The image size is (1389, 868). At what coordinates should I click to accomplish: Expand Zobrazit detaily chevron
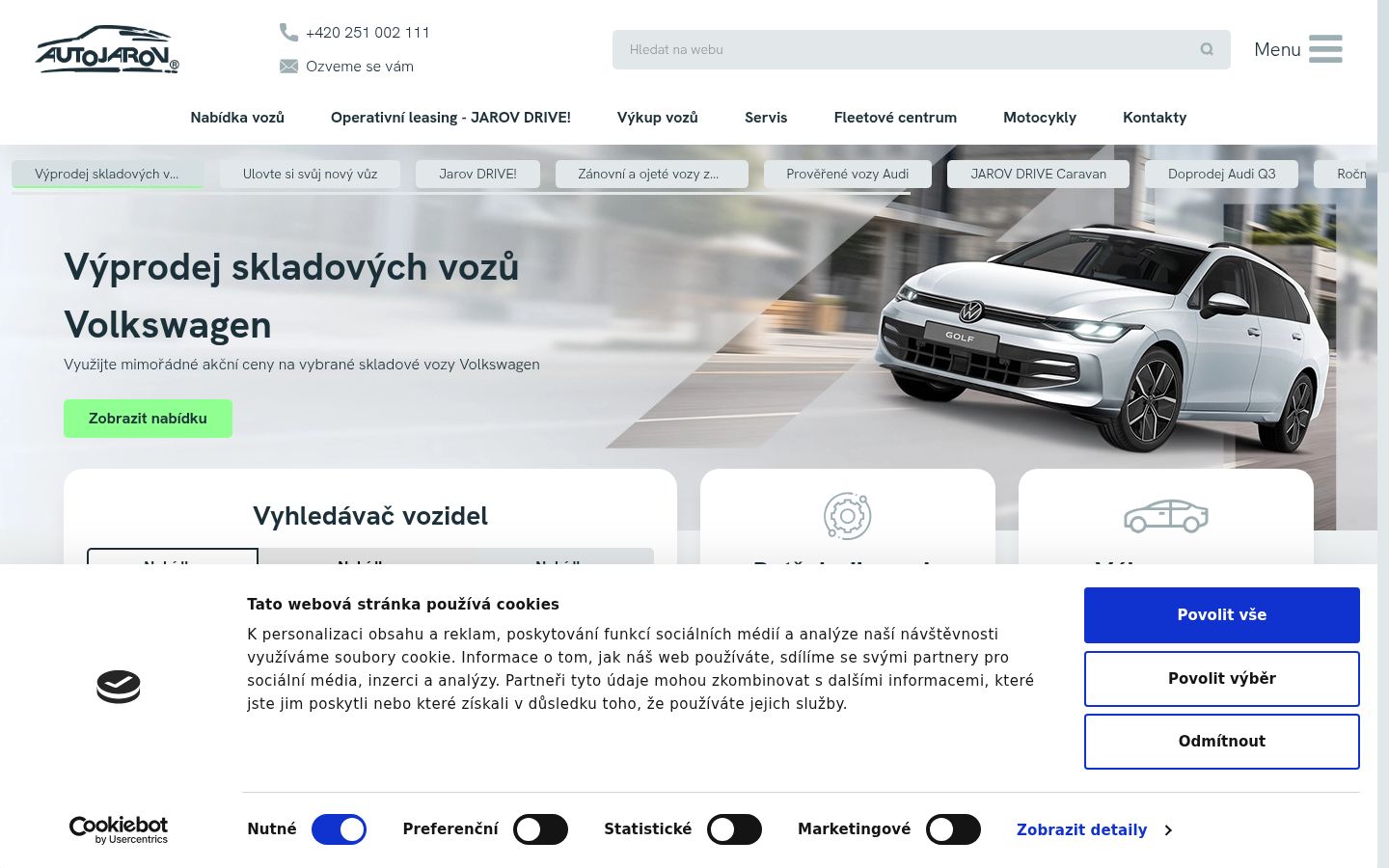coord(1168,830)
